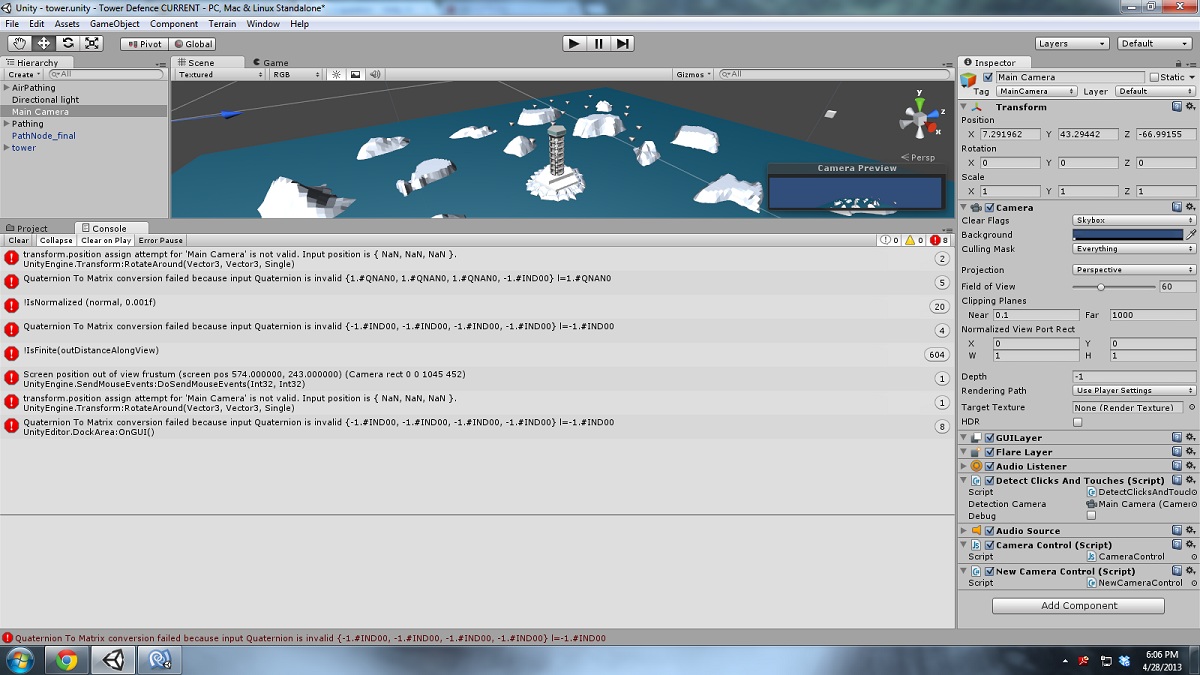Toggle the console Collapse button
Viewport: 1200px width, 675px height.
click(56, 240)
